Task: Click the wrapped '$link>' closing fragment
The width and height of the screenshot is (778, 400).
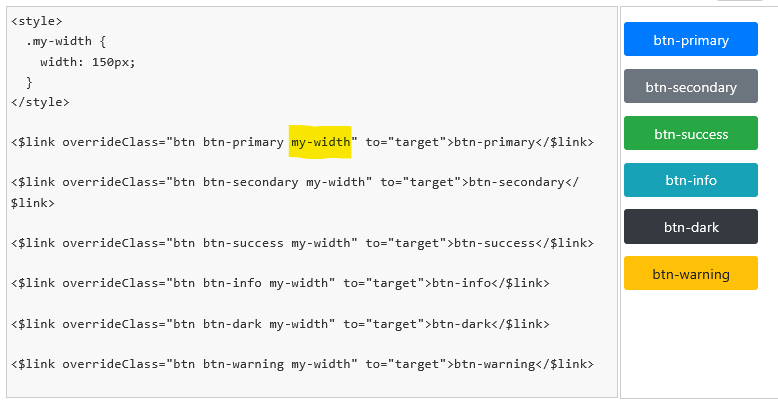Action: pos(33,203)
